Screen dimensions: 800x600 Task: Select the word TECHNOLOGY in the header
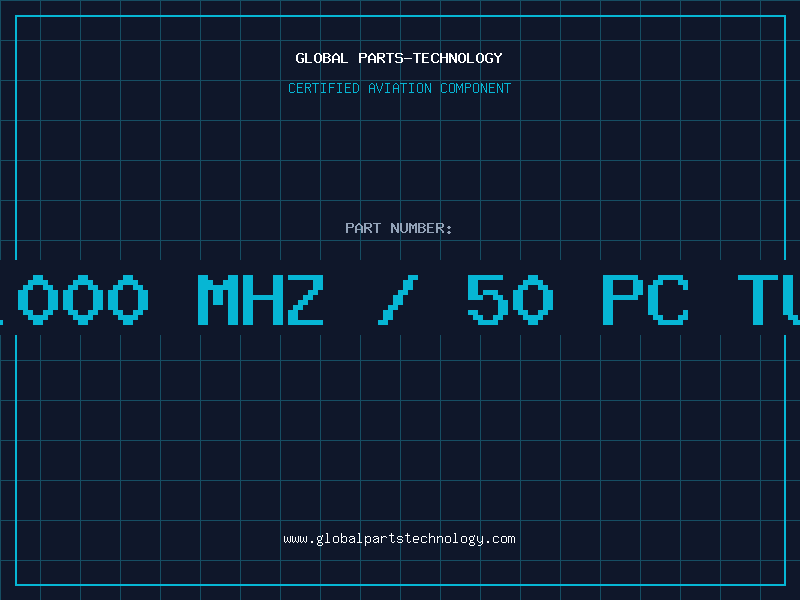[x=458, y=58]
